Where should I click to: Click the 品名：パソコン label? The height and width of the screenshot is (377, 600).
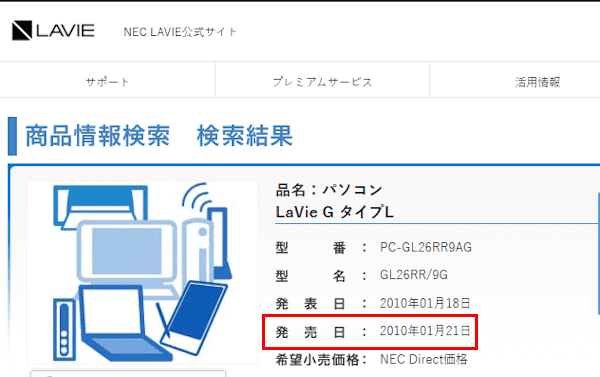coord(329,189)
